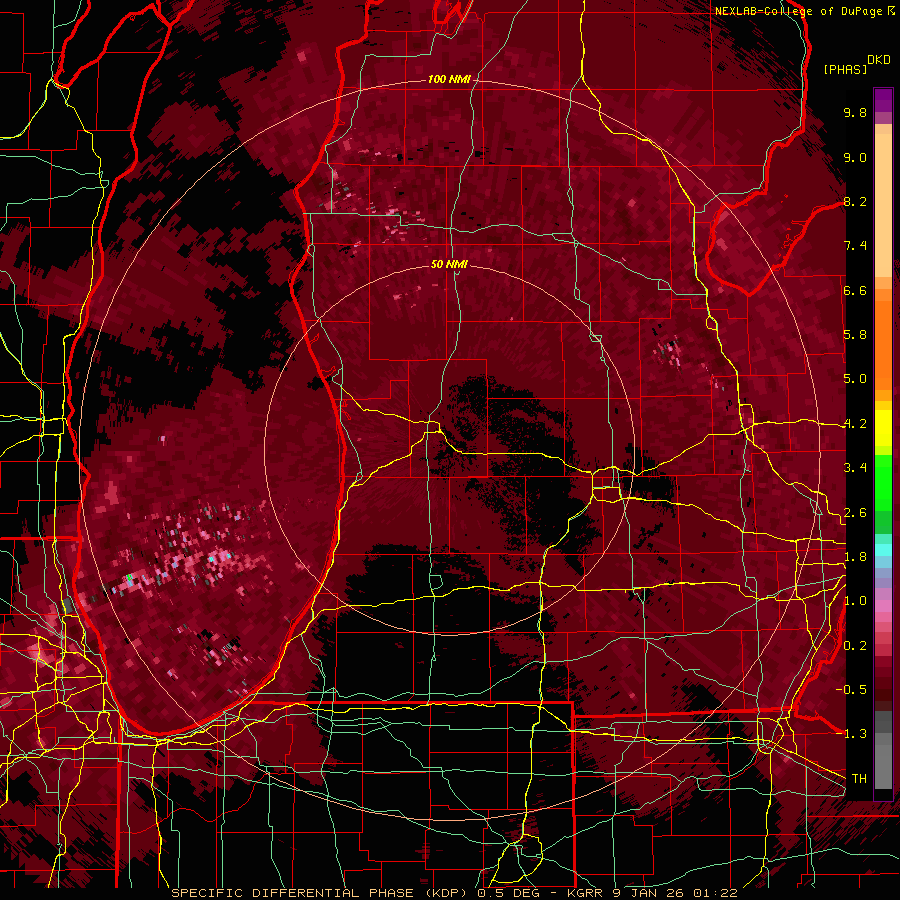
Task: Click the 5.0 scale value
Action: [855, 379]
